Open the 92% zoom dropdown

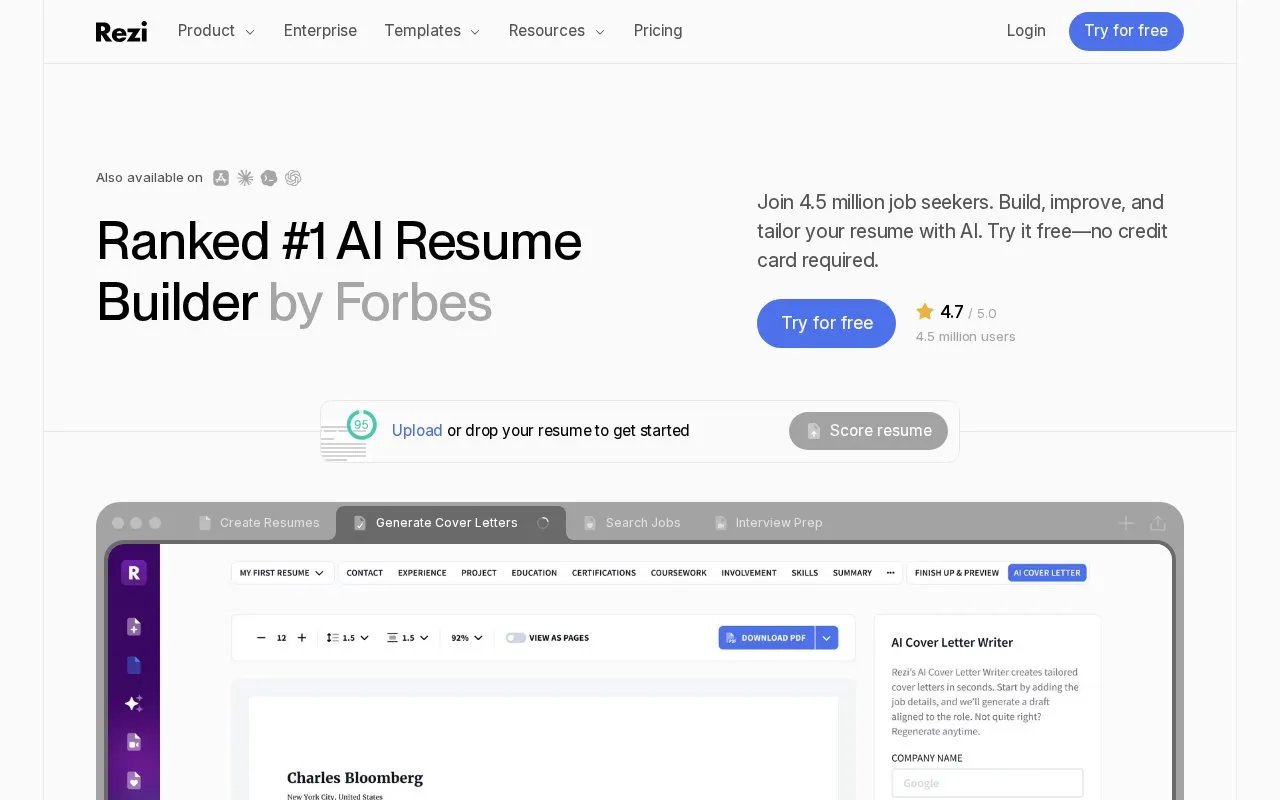coord(467,637)
